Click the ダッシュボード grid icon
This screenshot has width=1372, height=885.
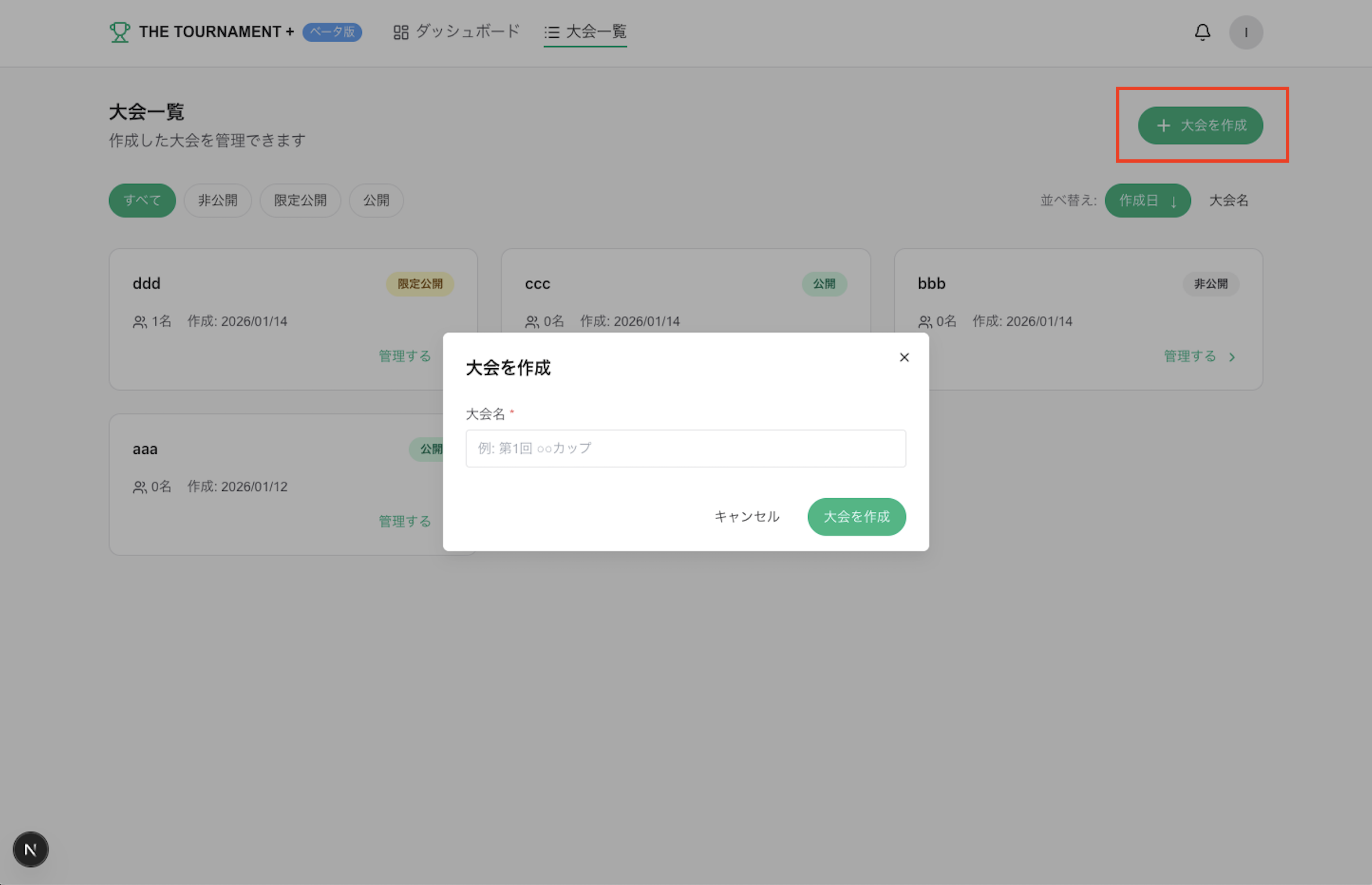pos(401,32)
